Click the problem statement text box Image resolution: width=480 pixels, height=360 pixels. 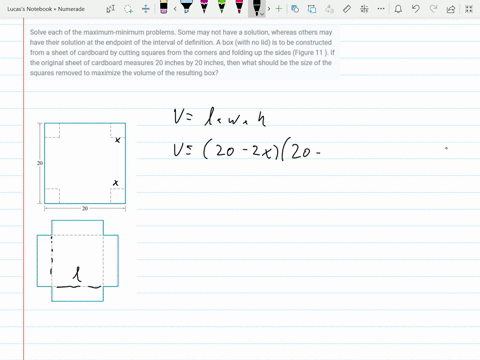[182, 53]
